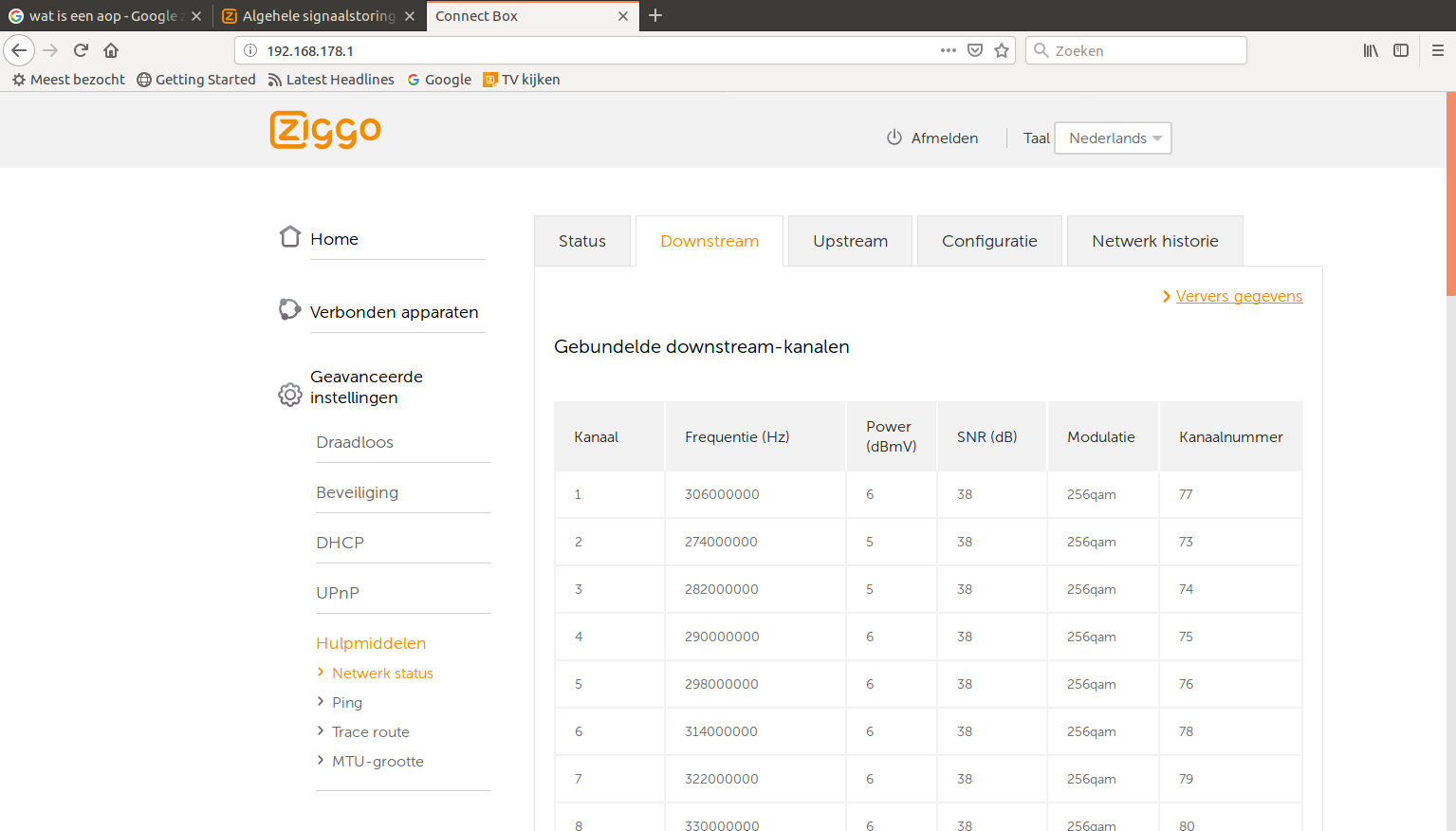The image size is (1456, 831).
Task: Bookmark this page with the star icon
Action: 1002,50
